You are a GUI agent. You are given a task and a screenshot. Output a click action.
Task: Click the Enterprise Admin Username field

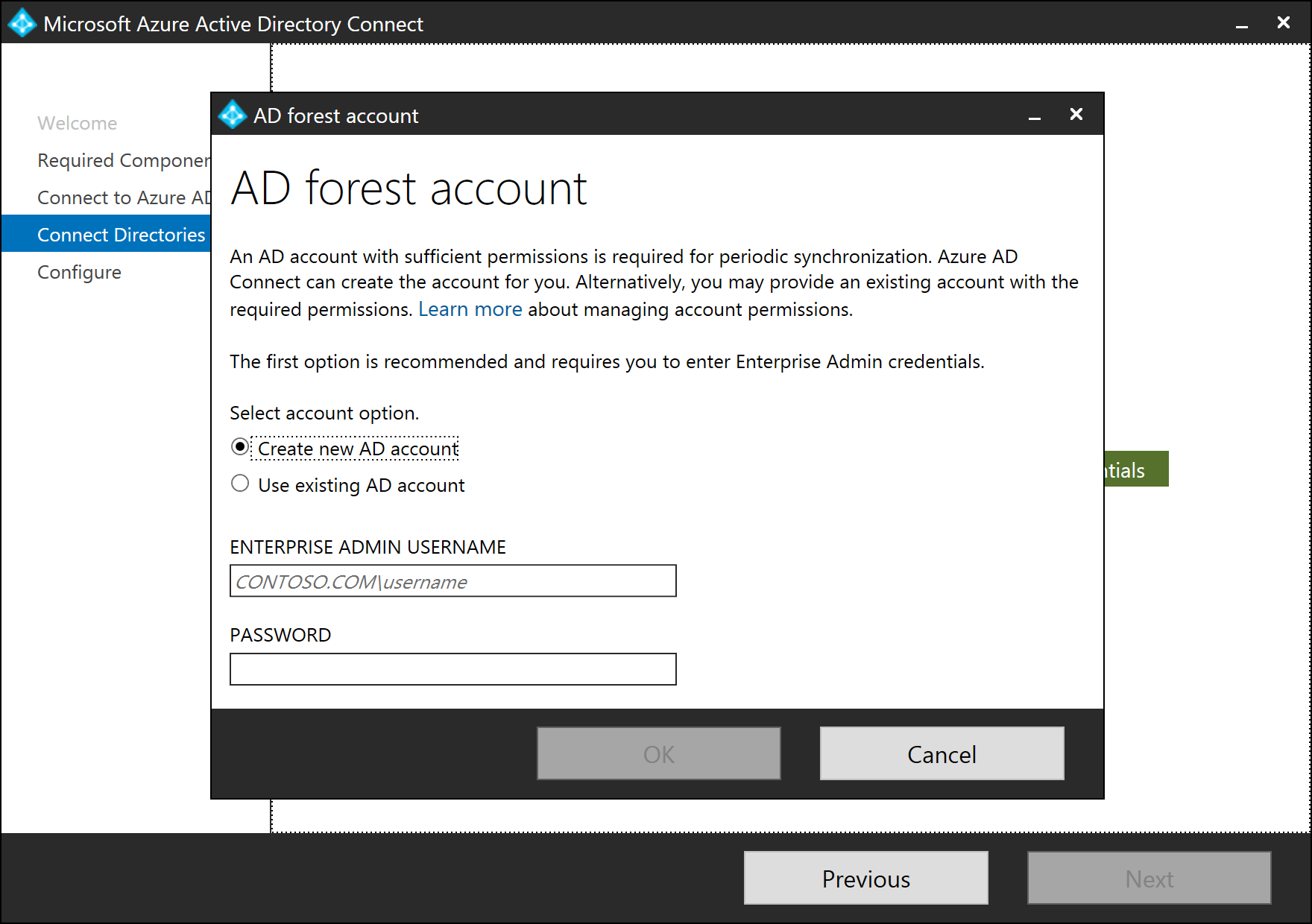(452, 581)
